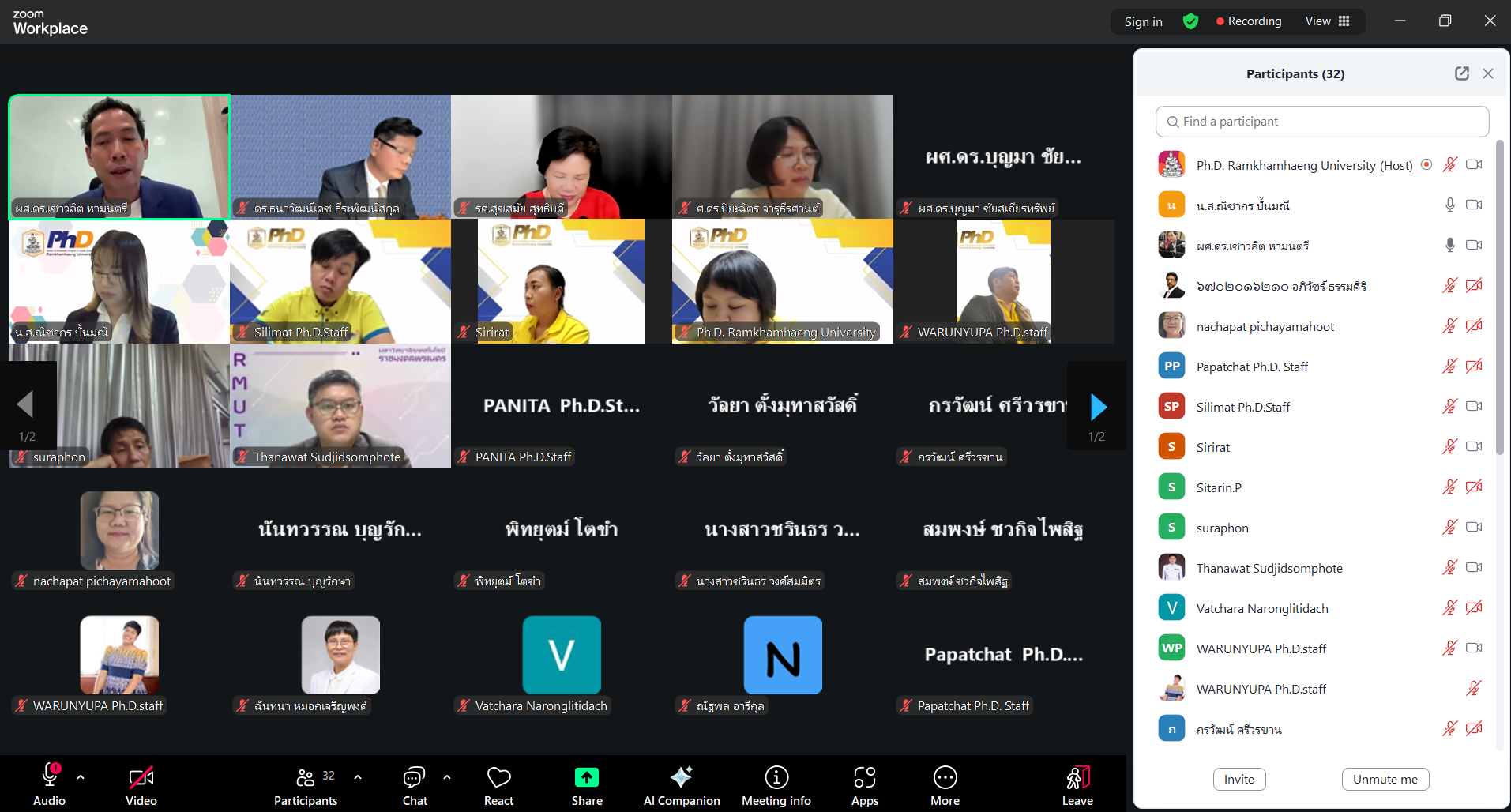Image resolution: width=1511 pixels, height=812 pixels.
Task: Open the Apps panel
Action: click(x=864, y=778)
